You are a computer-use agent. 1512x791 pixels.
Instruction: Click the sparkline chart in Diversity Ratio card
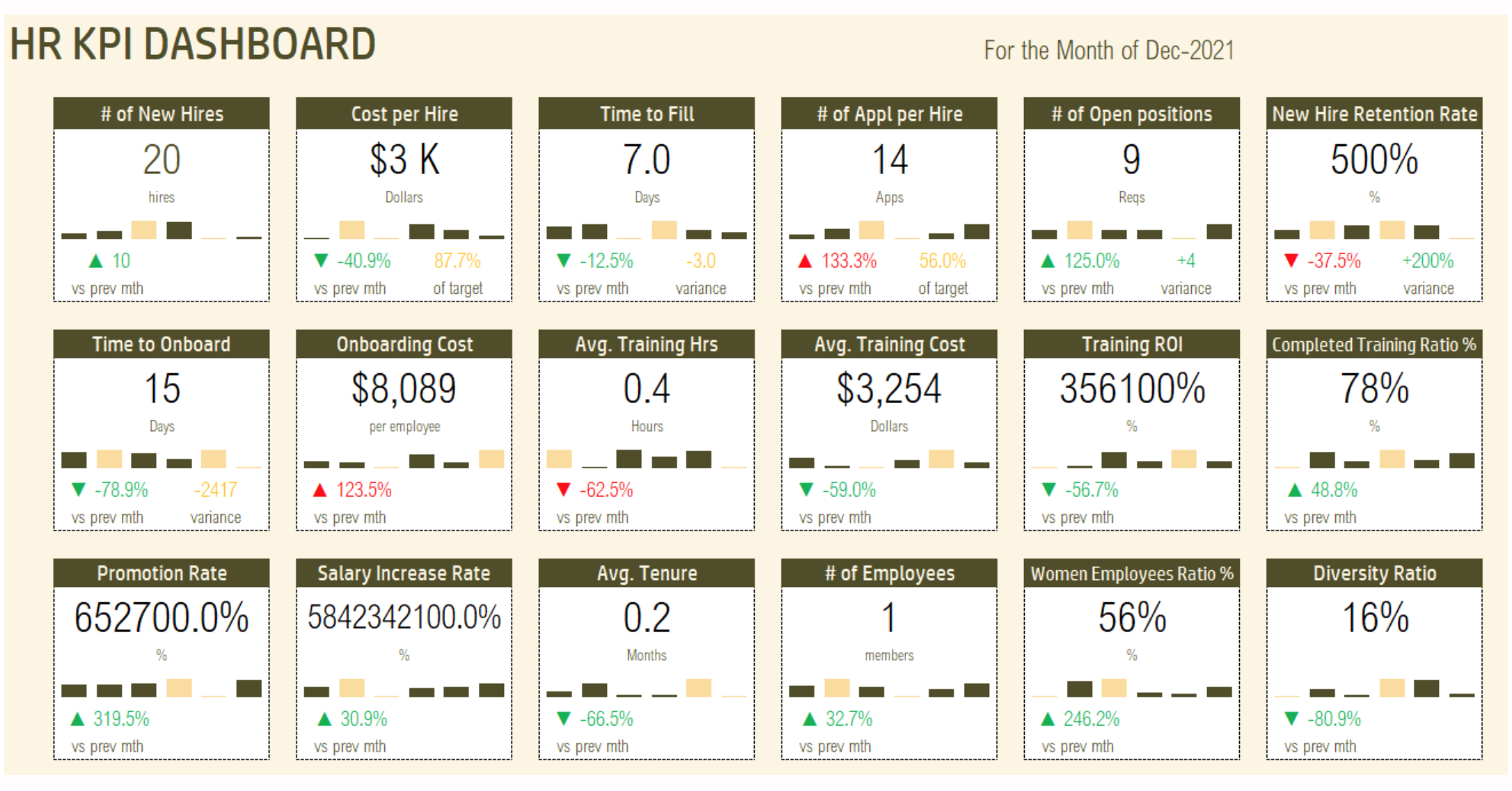click(1374, 688)
